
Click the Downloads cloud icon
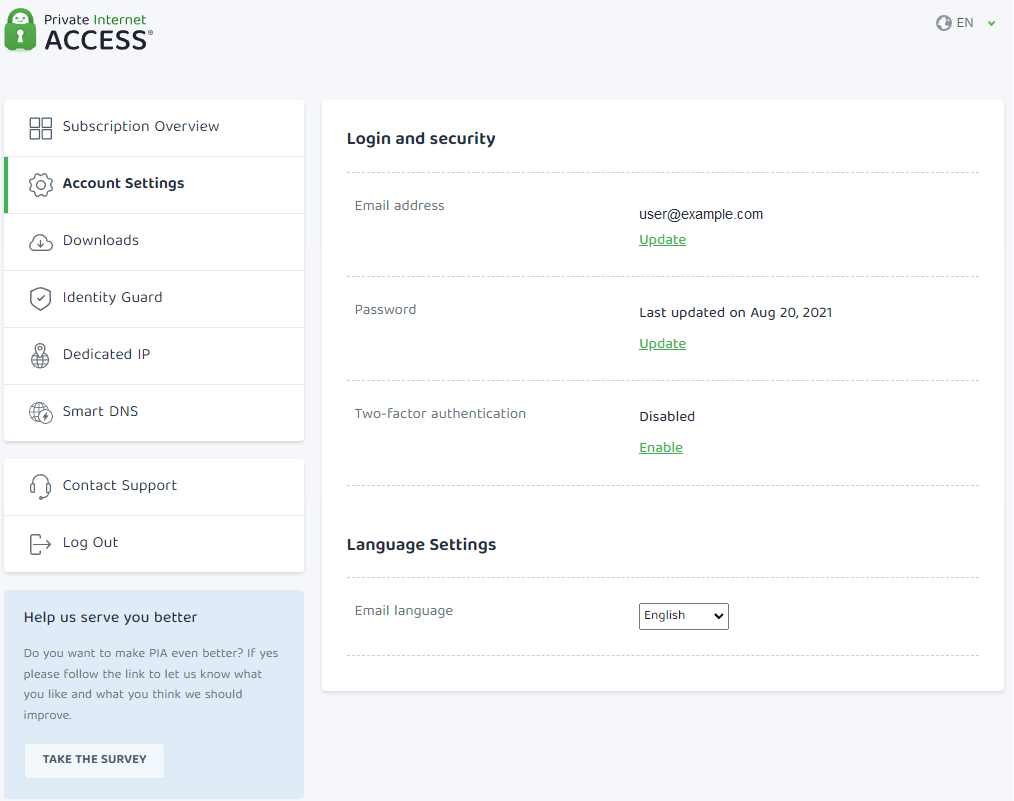click(40, 242)
